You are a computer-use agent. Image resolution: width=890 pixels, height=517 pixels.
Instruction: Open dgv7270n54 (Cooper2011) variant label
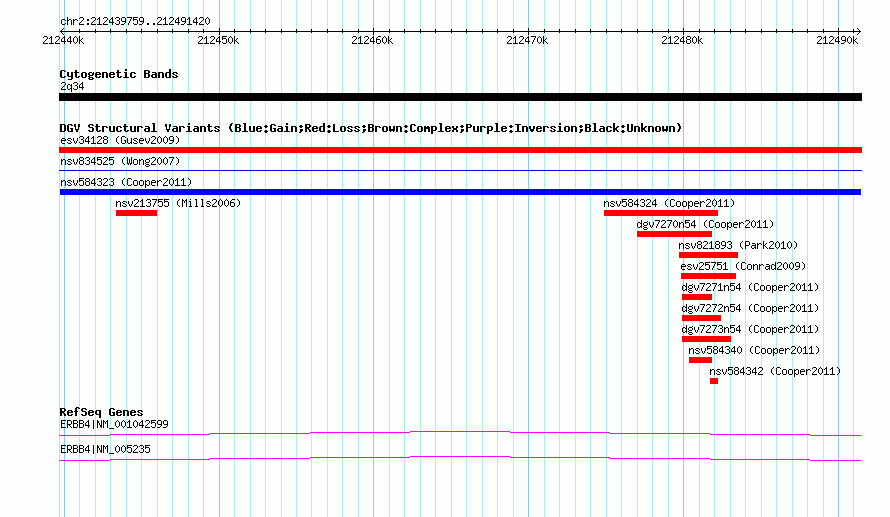pyautogui.click(x=705, y=224)
